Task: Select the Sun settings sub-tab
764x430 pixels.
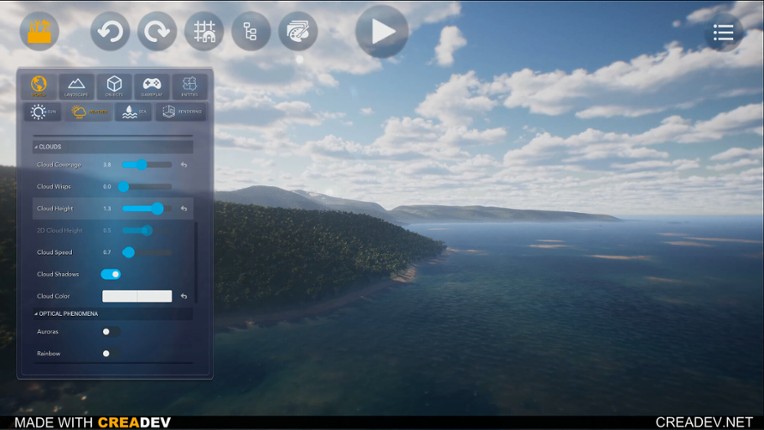Action: pyautogui.click(x=42, y=112)
